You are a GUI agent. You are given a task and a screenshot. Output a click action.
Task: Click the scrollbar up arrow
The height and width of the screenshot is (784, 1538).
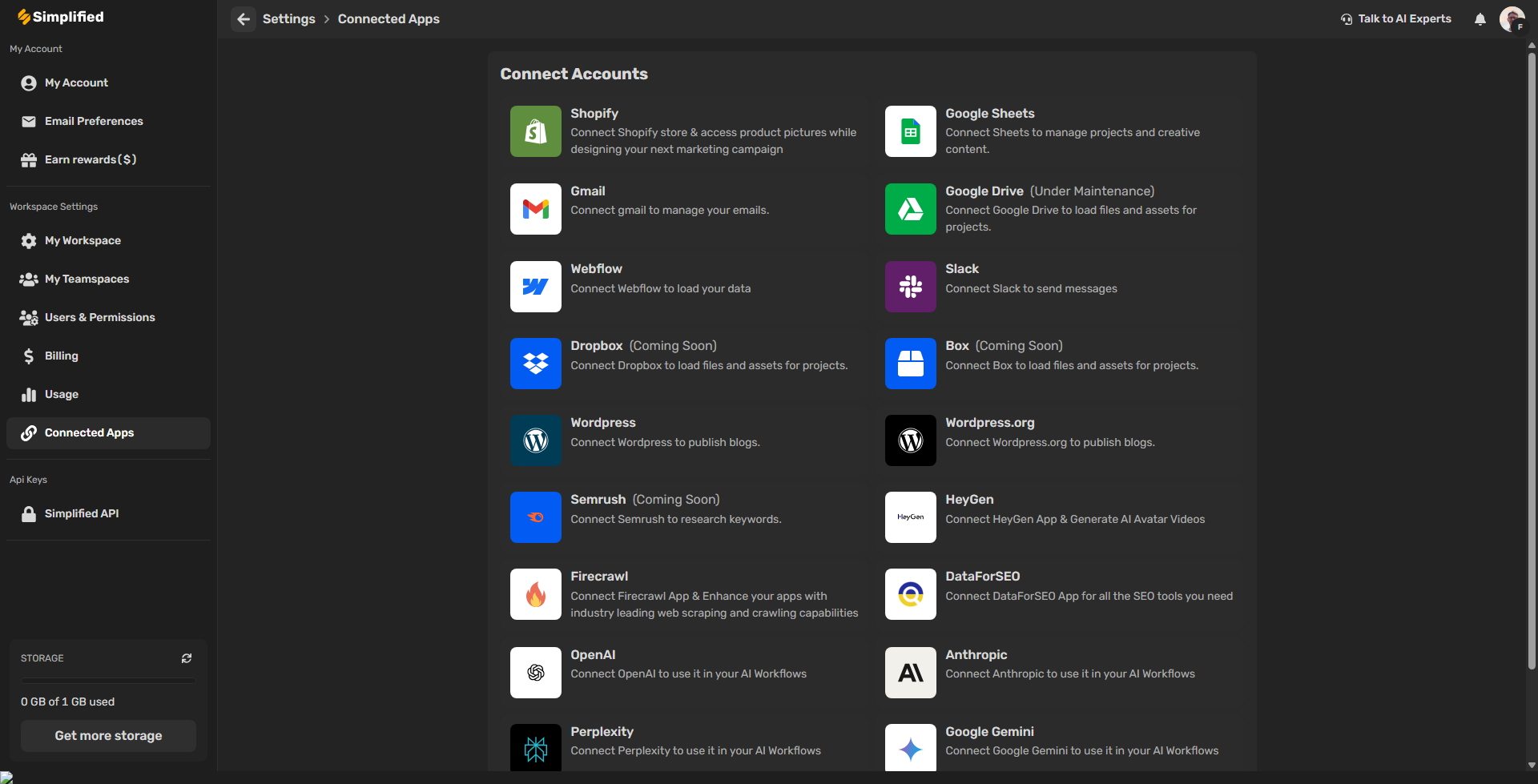[x=1532, y=46]
